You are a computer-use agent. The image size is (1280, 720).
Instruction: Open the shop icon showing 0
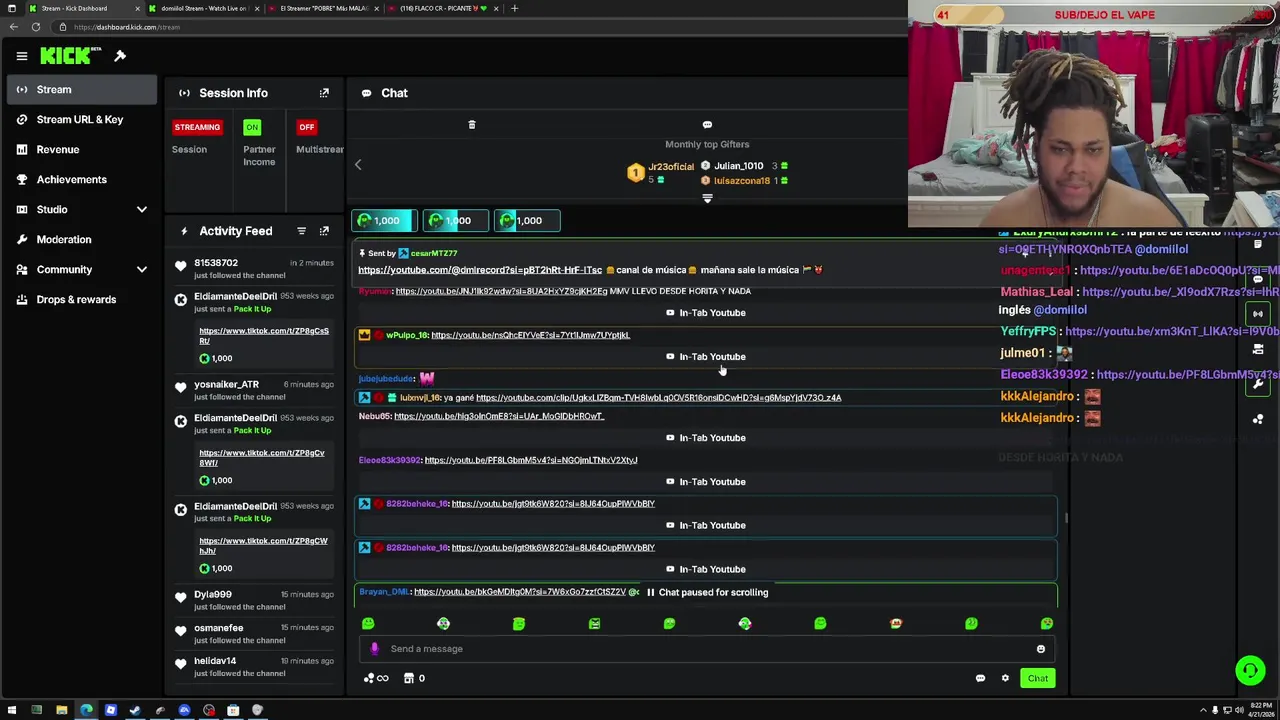[414, 678]
